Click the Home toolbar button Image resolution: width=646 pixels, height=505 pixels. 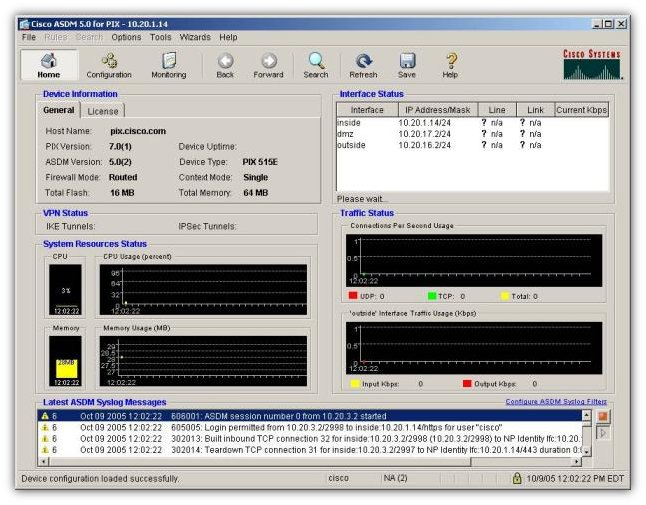point(48,65)
